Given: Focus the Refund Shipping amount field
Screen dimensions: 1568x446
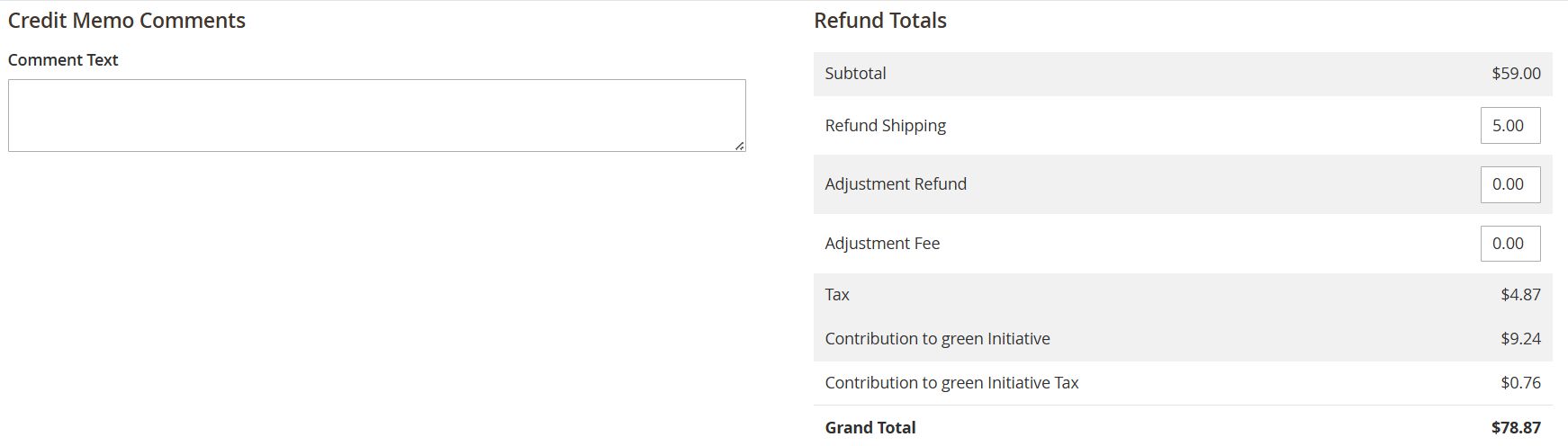Looking at the screenshot, I should 1509,126.
